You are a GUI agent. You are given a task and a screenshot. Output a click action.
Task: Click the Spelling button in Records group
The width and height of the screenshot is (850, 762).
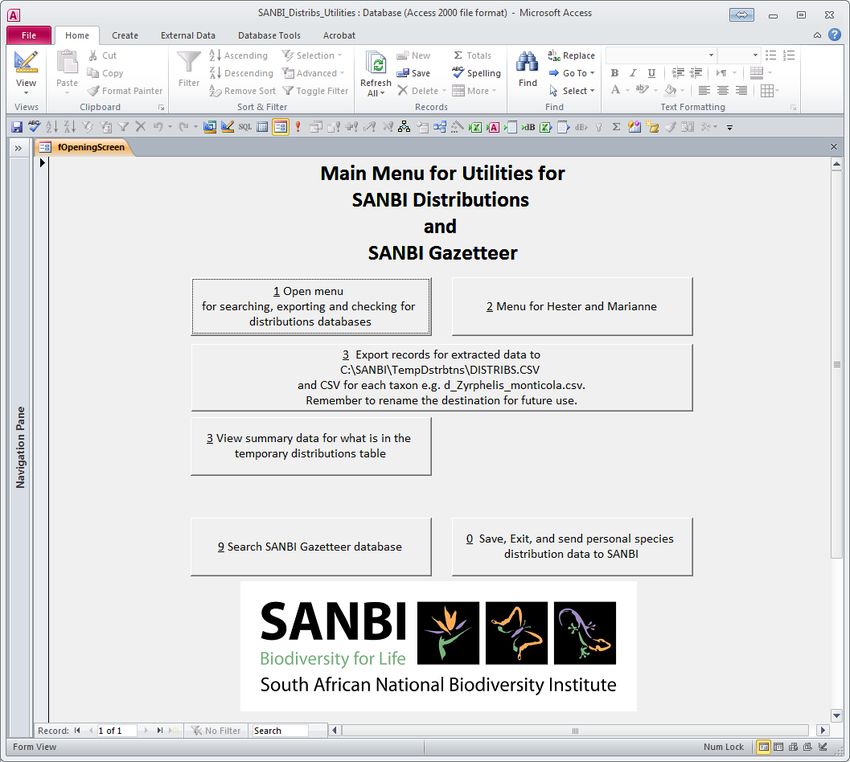pyautogui.click(x=476, y=73)
